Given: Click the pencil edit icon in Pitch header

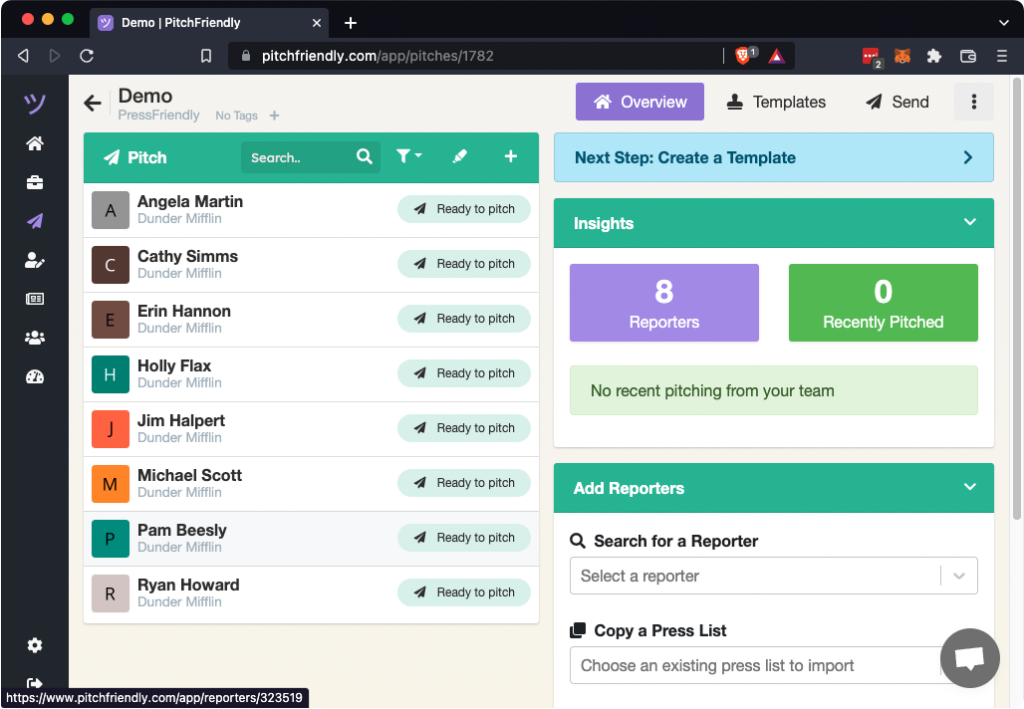Looking at the screenshot, I should [x=460, y=157].
